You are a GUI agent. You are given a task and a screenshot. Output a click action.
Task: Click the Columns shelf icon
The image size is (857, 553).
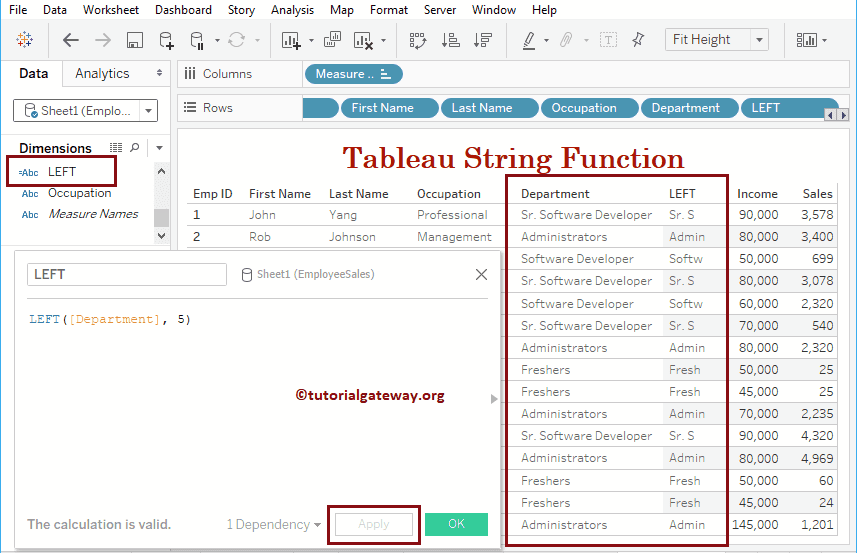pyautogui.click(x=190, y=73)
